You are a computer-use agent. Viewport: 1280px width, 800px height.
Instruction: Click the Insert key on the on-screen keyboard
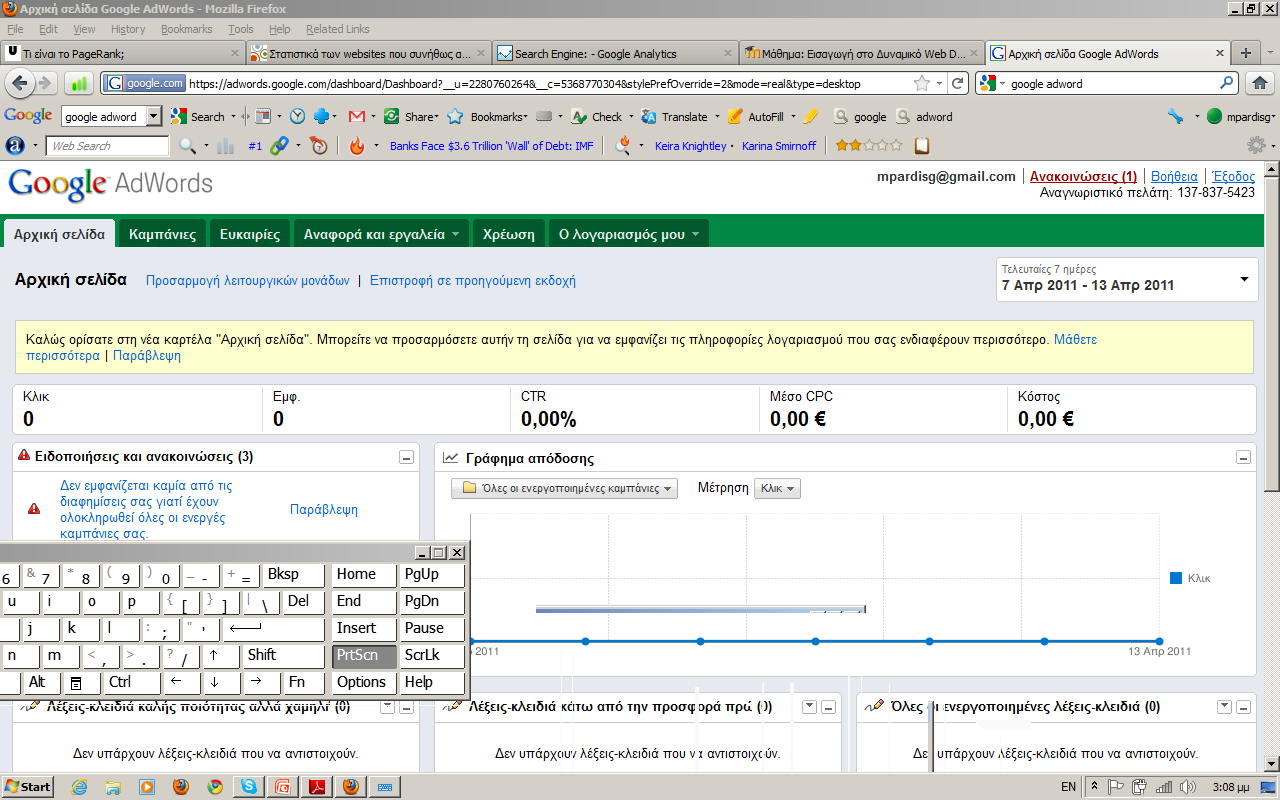click(x=364, y=629)
